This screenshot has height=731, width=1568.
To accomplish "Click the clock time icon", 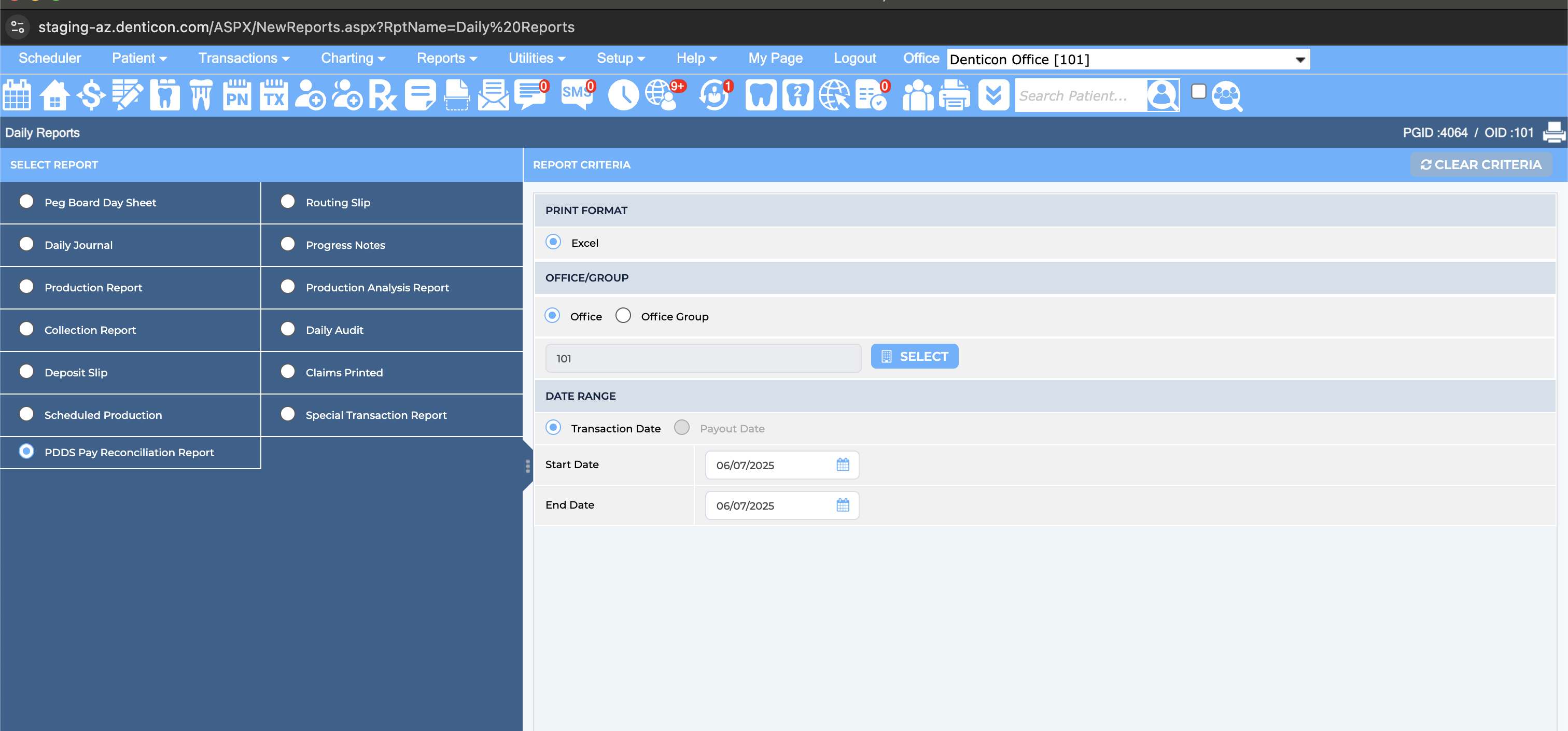I will click(x=623, y=95).
